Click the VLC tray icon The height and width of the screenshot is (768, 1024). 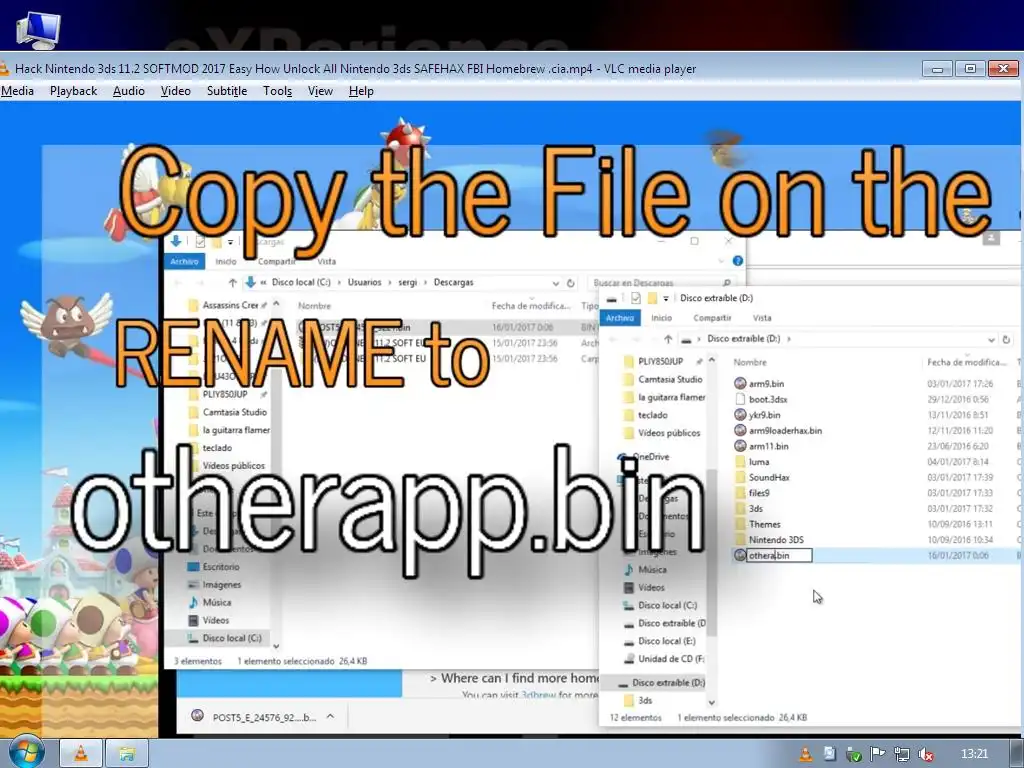[806, 754]
